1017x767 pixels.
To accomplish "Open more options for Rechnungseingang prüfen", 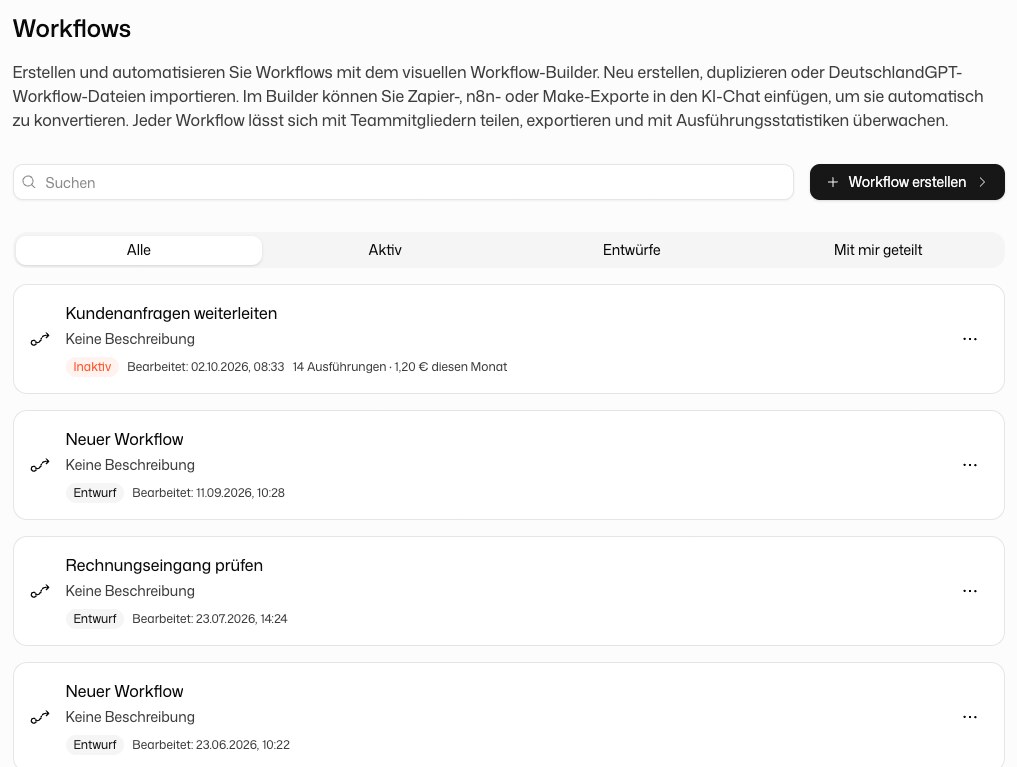I will tap(970, 591).
